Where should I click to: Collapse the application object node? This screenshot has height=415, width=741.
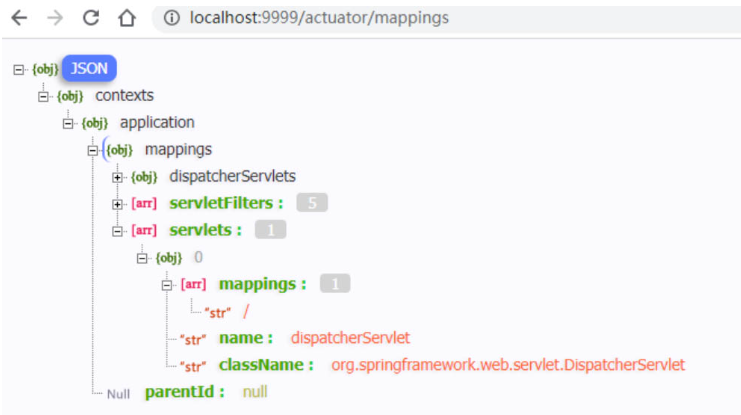[68, 123]
